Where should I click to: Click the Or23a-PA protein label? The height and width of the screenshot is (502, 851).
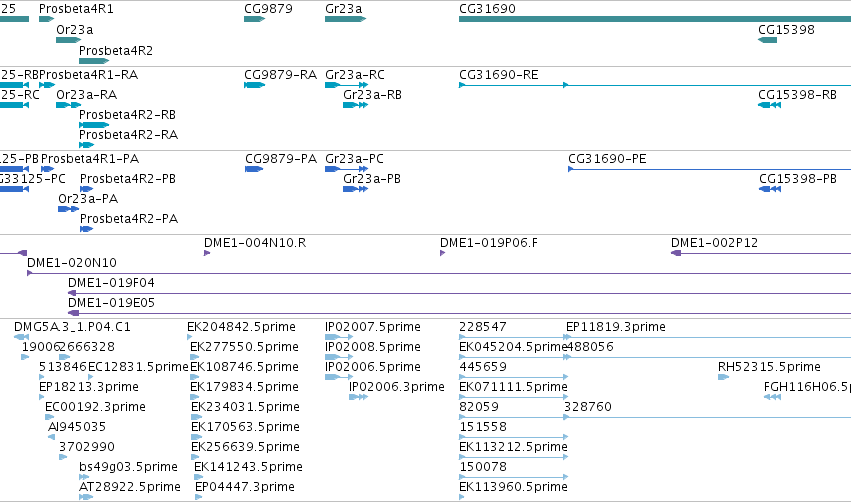pos(88,199)
